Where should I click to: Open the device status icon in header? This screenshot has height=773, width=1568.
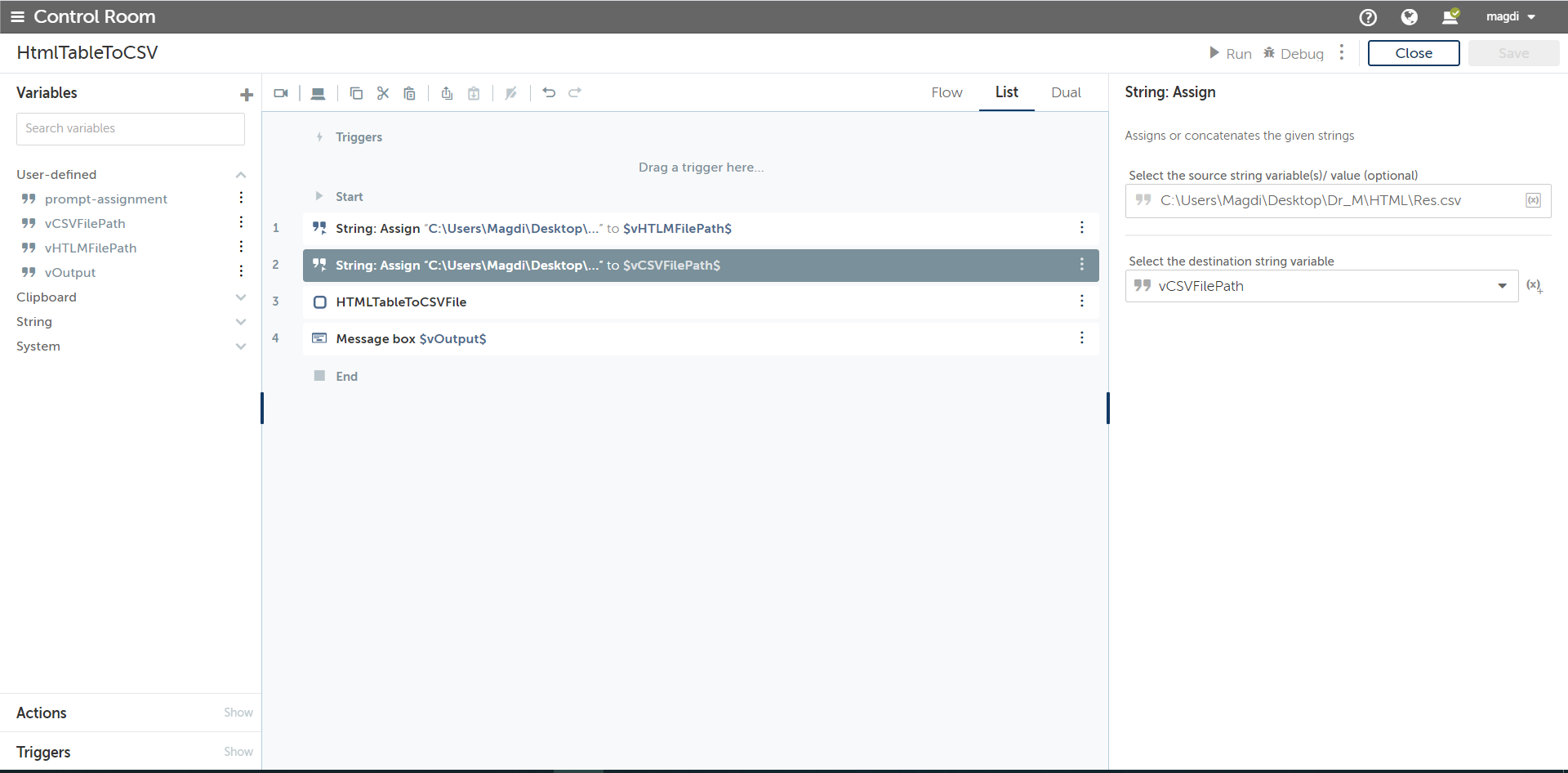1450,16
